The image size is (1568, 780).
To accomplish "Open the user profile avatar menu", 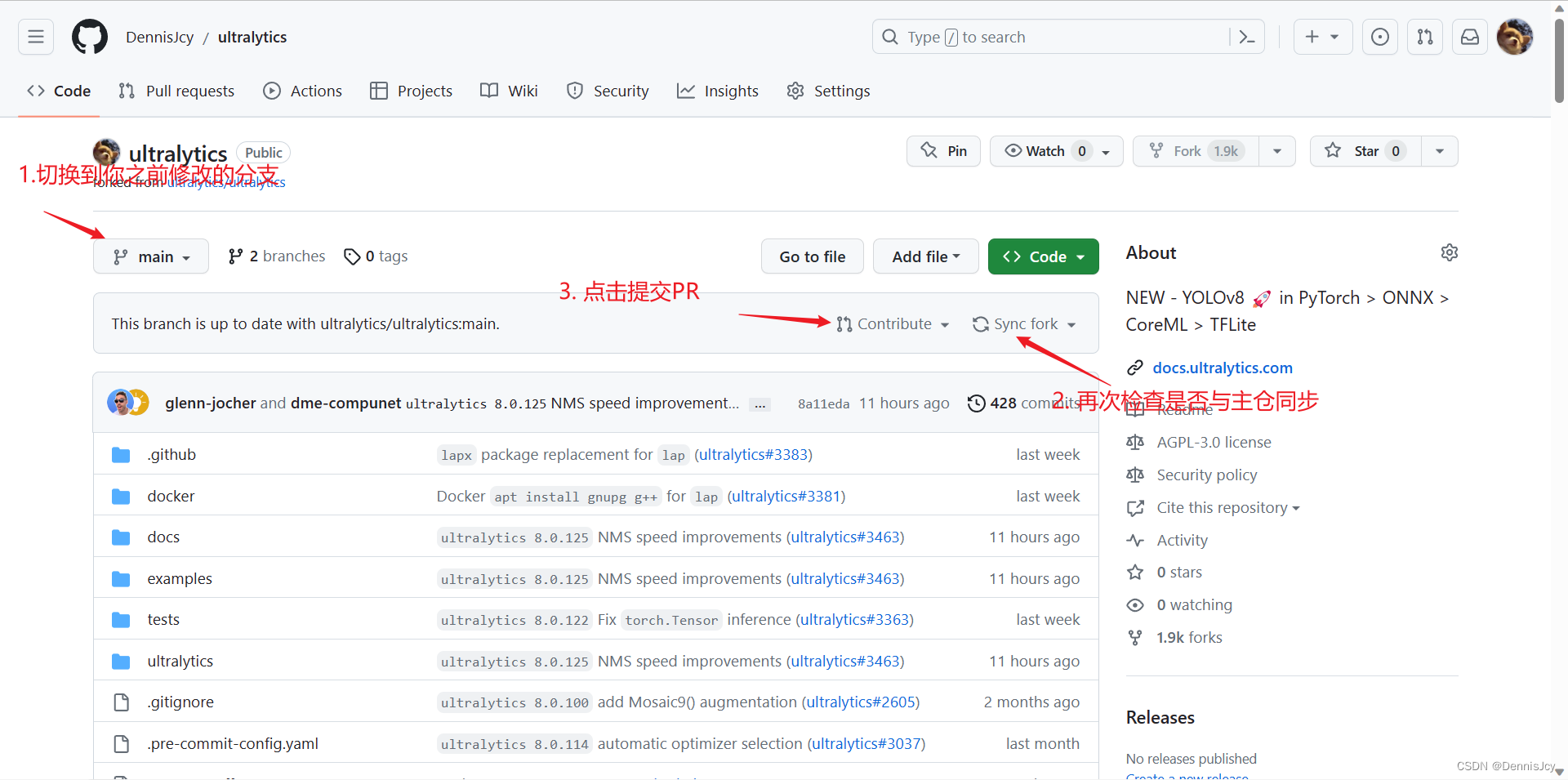I will pos(1515,37).
